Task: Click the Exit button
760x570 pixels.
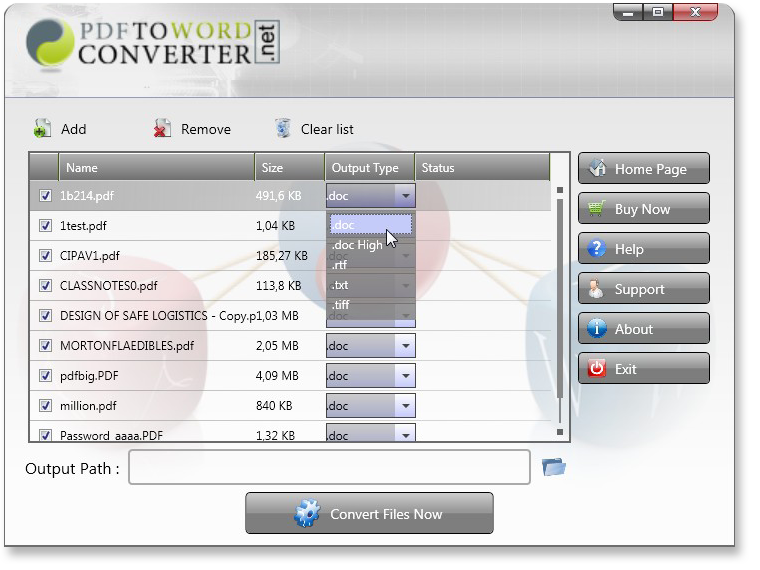Action: click(644, 369)
